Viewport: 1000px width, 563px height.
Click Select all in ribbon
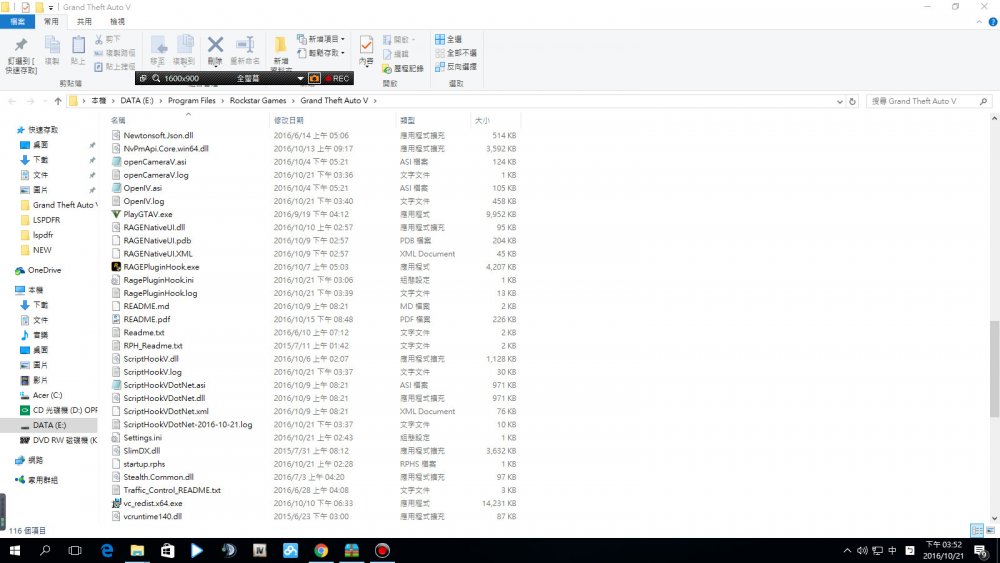448,39
